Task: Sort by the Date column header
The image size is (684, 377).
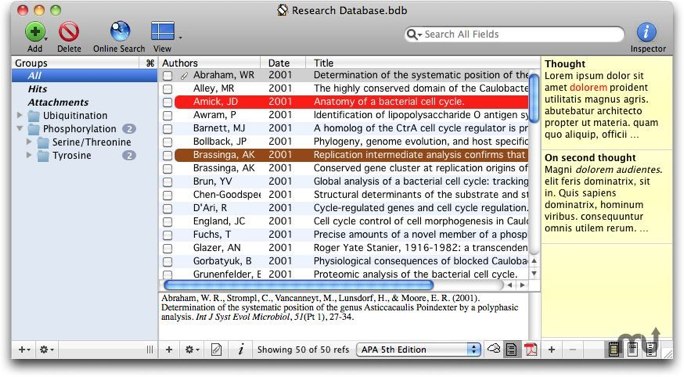Action: 283,63
